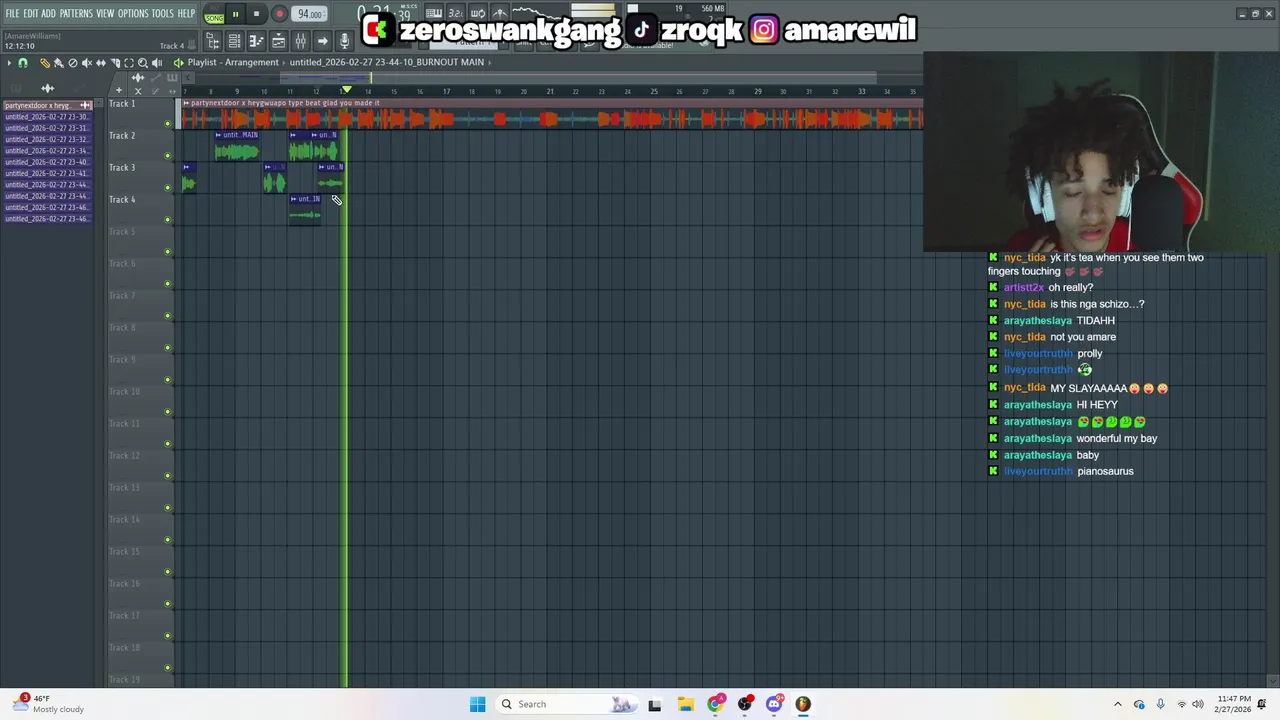Add new track with the plus button
Screen dimensions: 1280x720
pyautogui.click(x=119, y=91)
